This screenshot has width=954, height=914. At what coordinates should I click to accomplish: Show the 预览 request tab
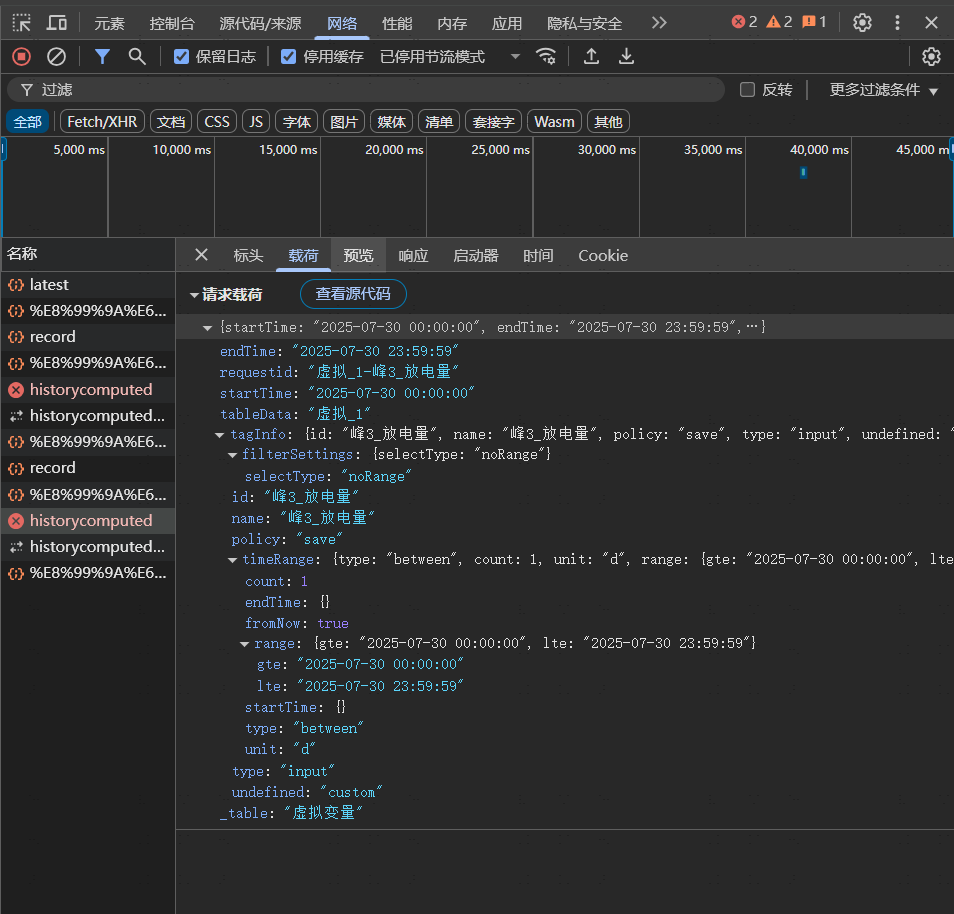(358, 256)
